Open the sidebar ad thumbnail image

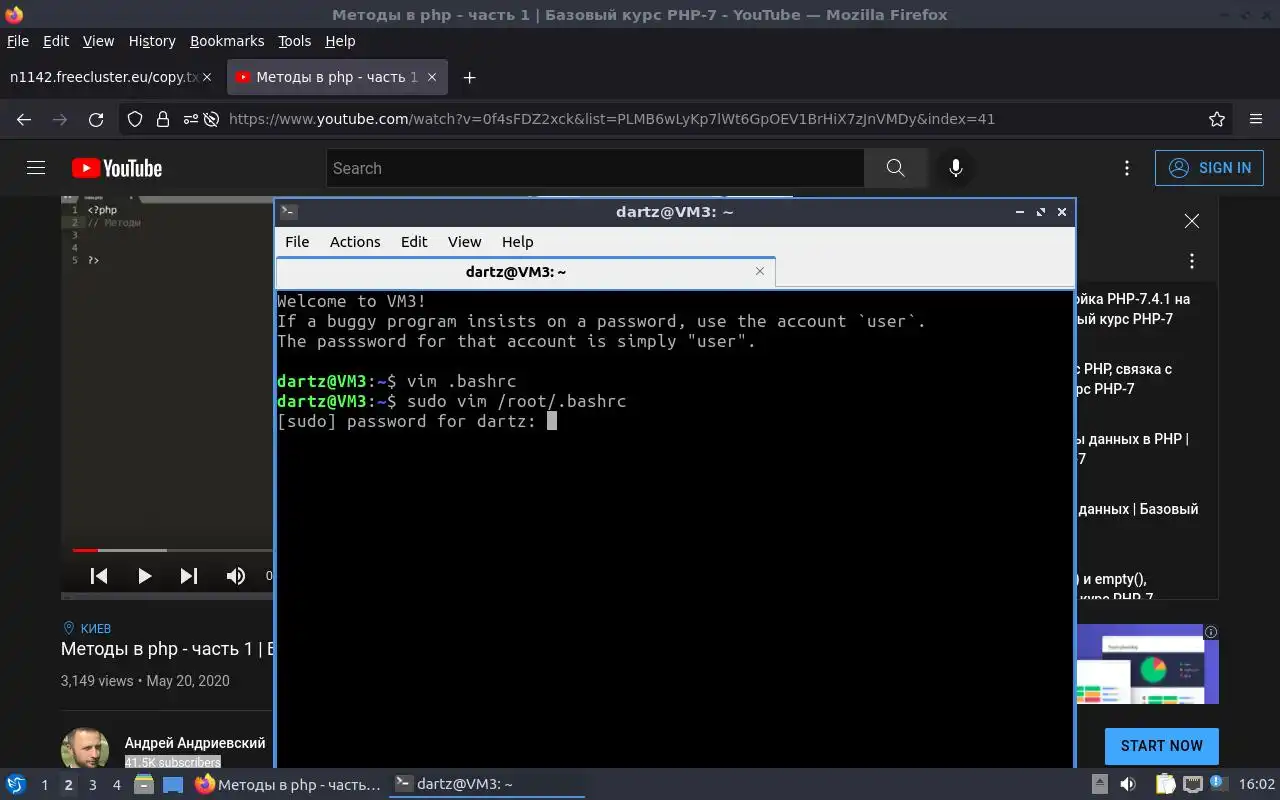1147,665
